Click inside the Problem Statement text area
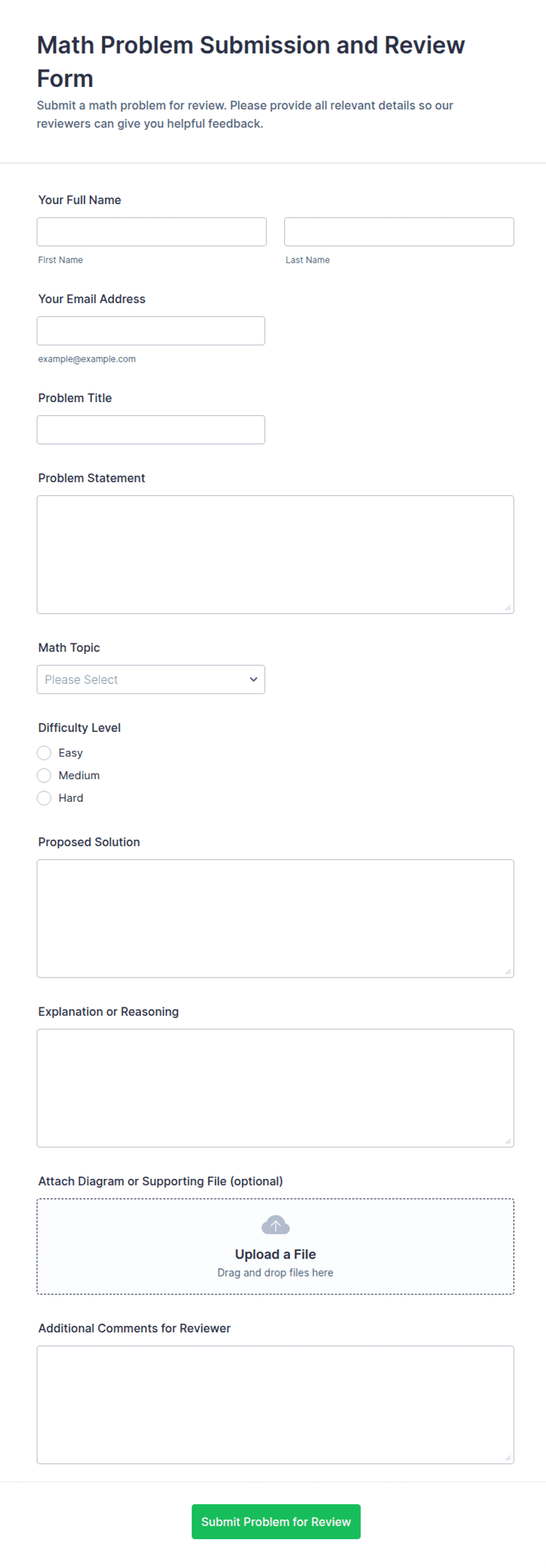Screen dimensions: 546x1568 click(275, 555)
